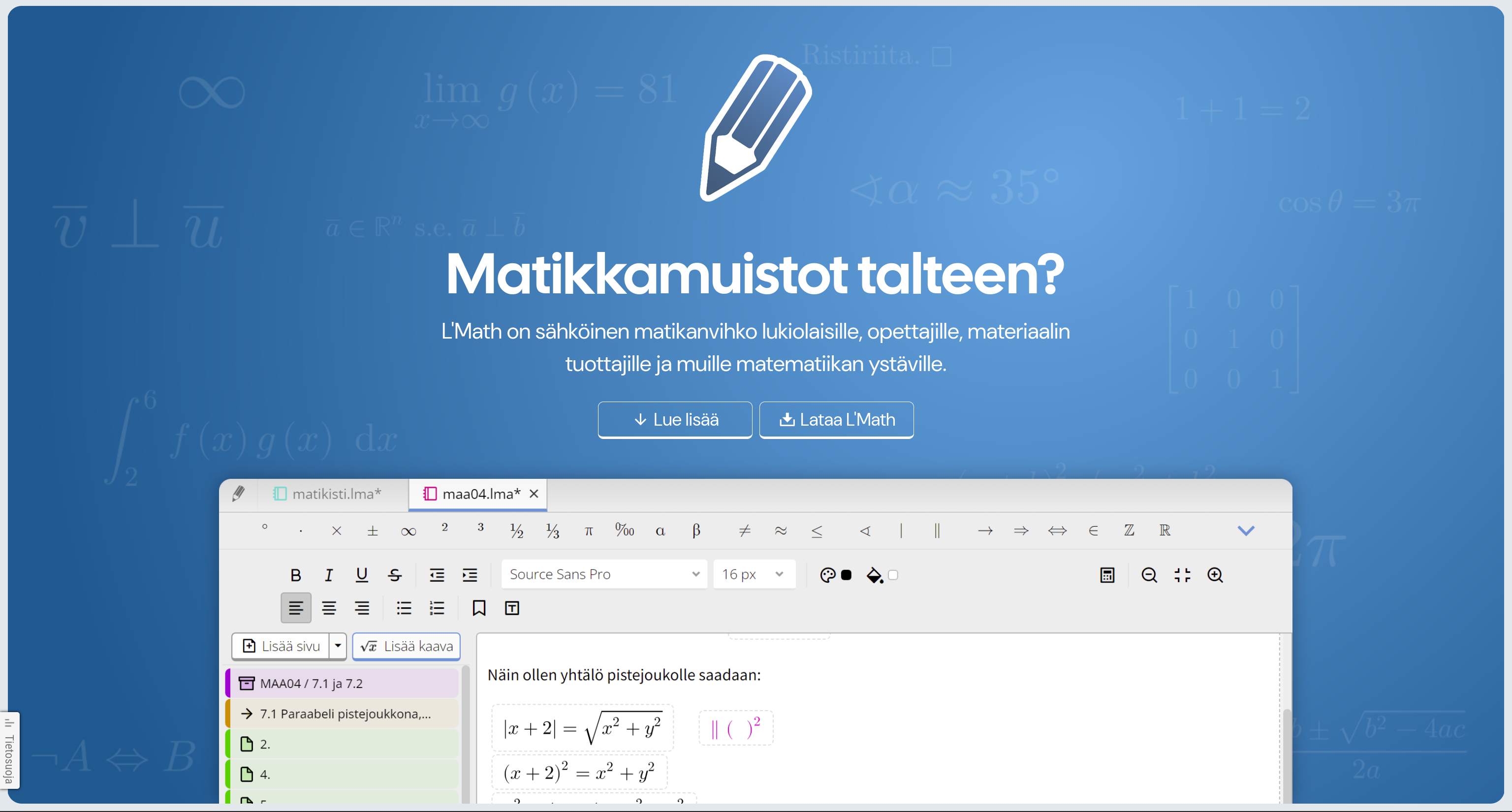Insert the alpha symbol
Image resolution: width=1512 pixels, height=812 pixels.
pyautogui.click(x=661, y=531)
